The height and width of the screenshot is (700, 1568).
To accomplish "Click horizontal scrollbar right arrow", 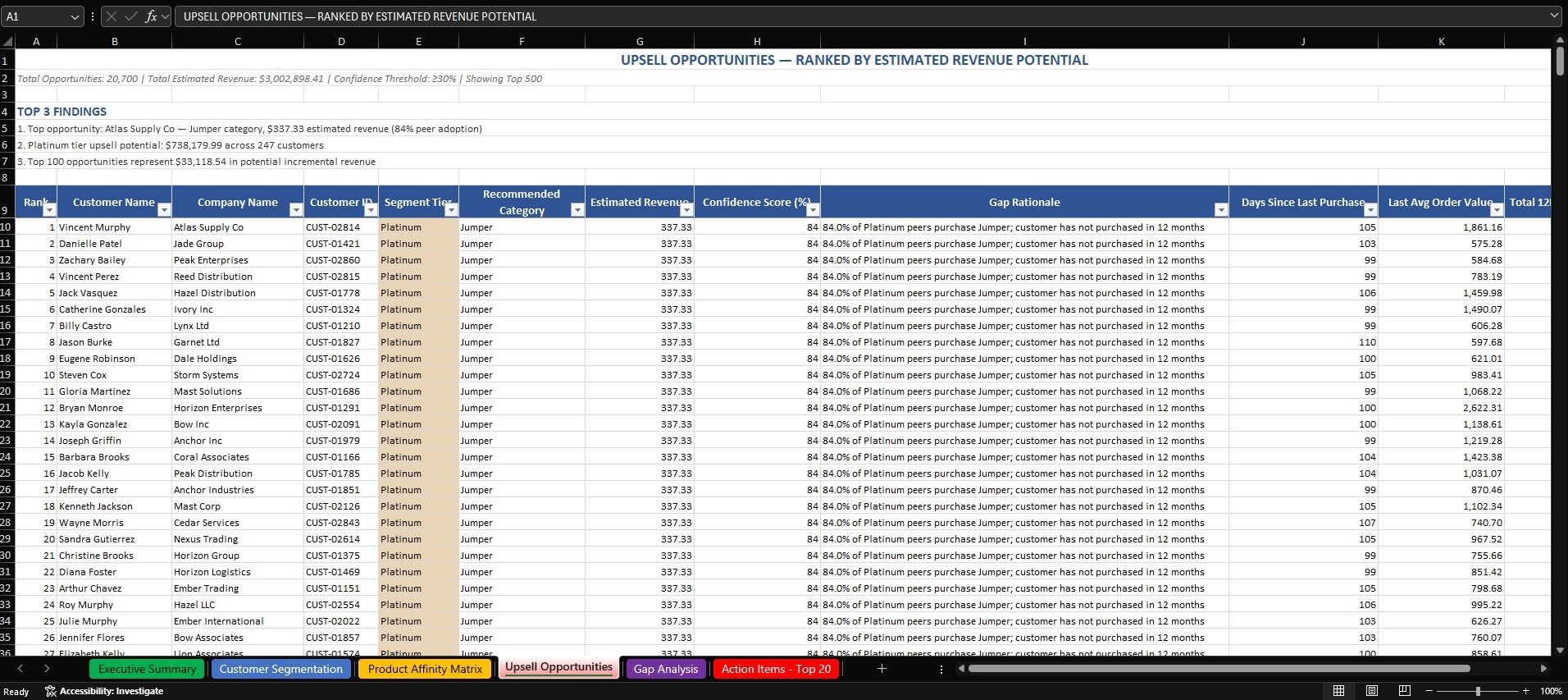I will coord(1543,669).
